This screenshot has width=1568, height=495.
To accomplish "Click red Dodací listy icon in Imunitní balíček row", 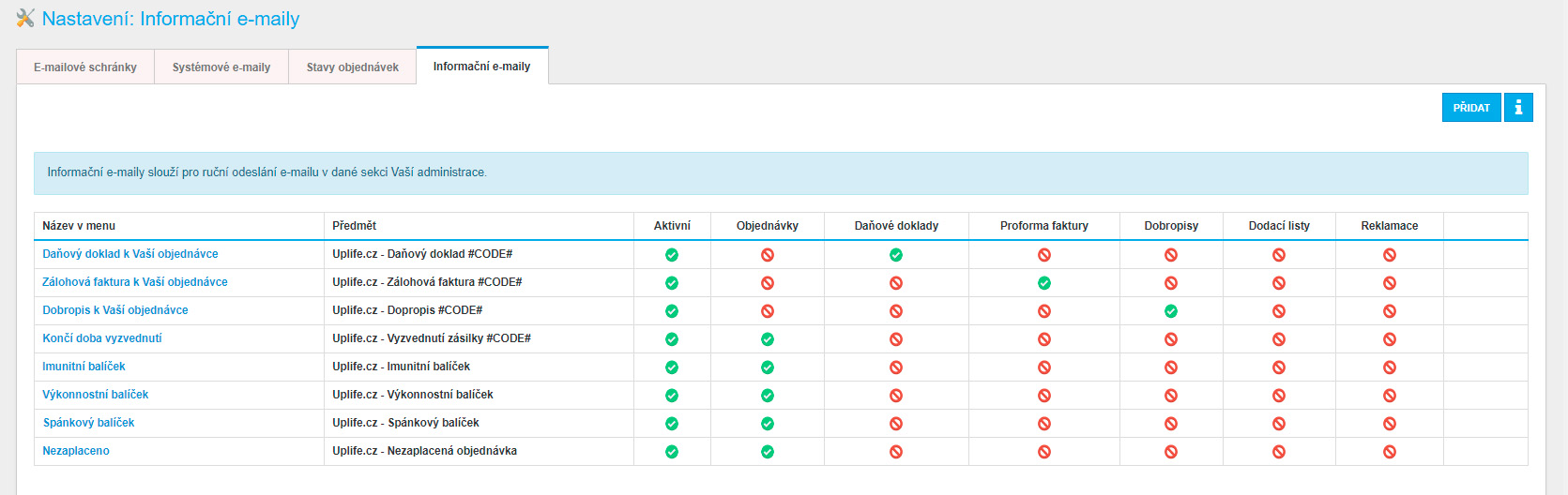I will (x=1279, y=367).
